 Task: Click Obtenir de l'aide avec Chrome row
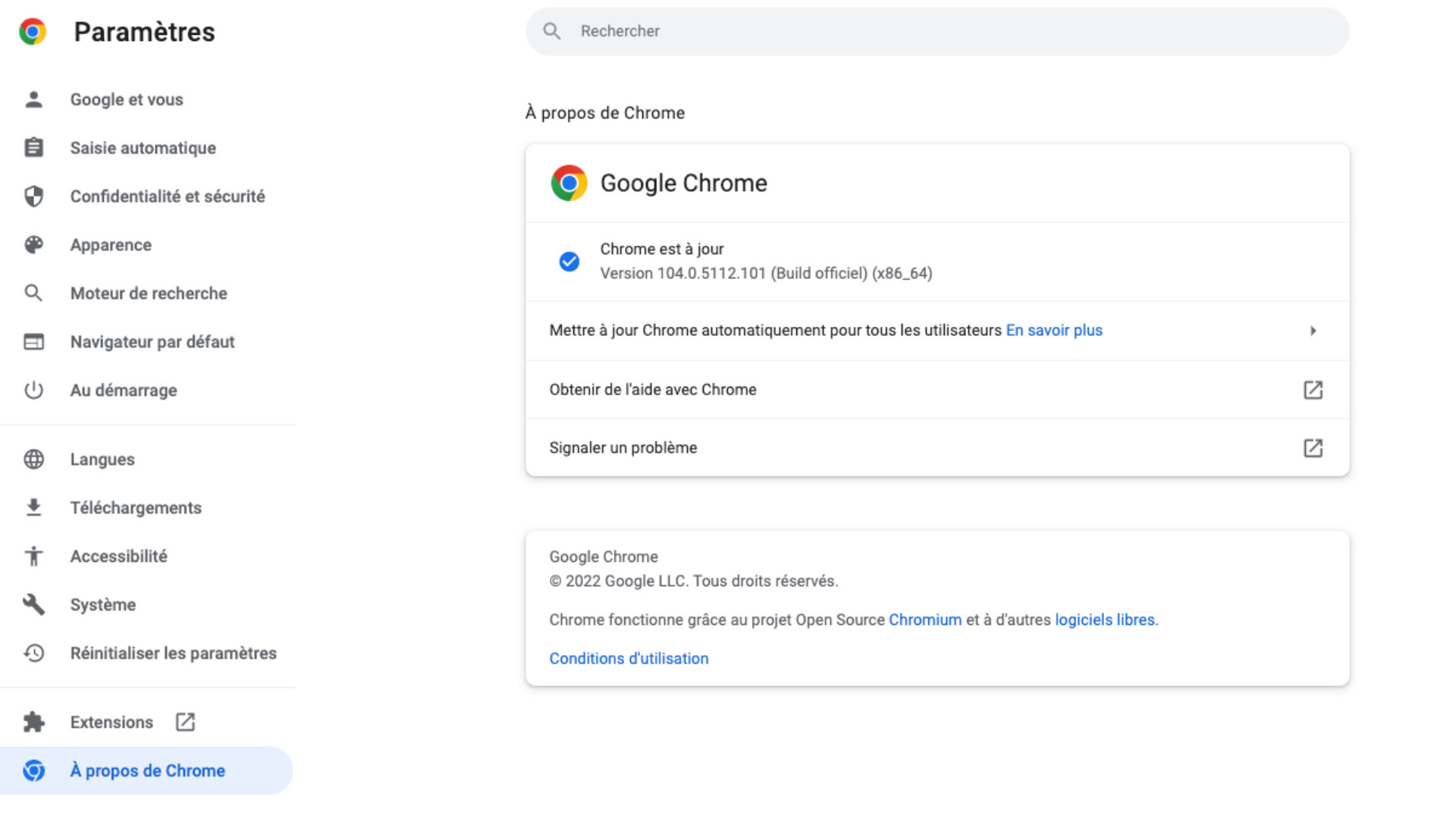tap(937, 390)
